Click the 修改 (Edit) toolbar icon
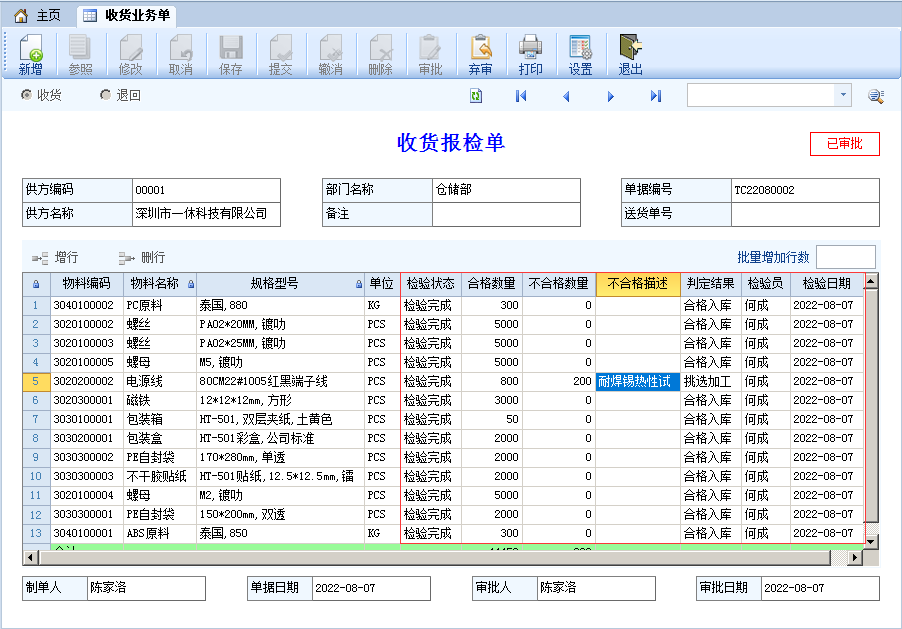This screenshot has width=902, height=629. click(131, 55)
